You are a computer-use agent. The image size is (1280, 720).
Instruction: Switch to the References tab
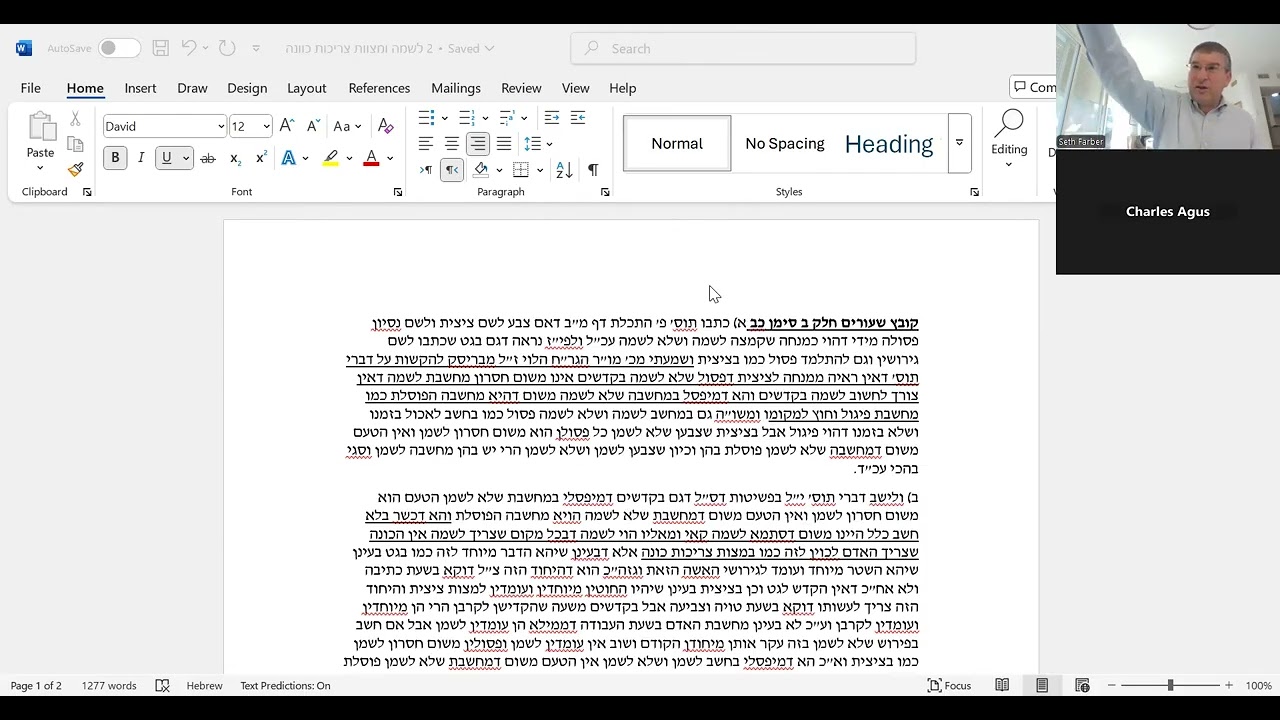click(x=379, y=88)
